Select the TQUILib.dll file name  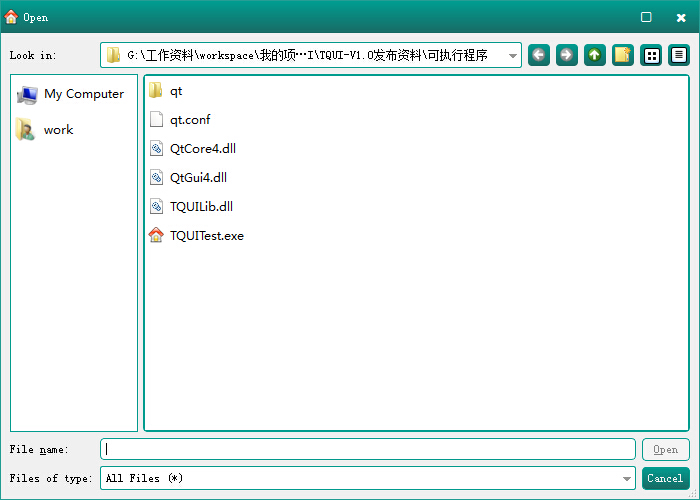tap(201, 206)
